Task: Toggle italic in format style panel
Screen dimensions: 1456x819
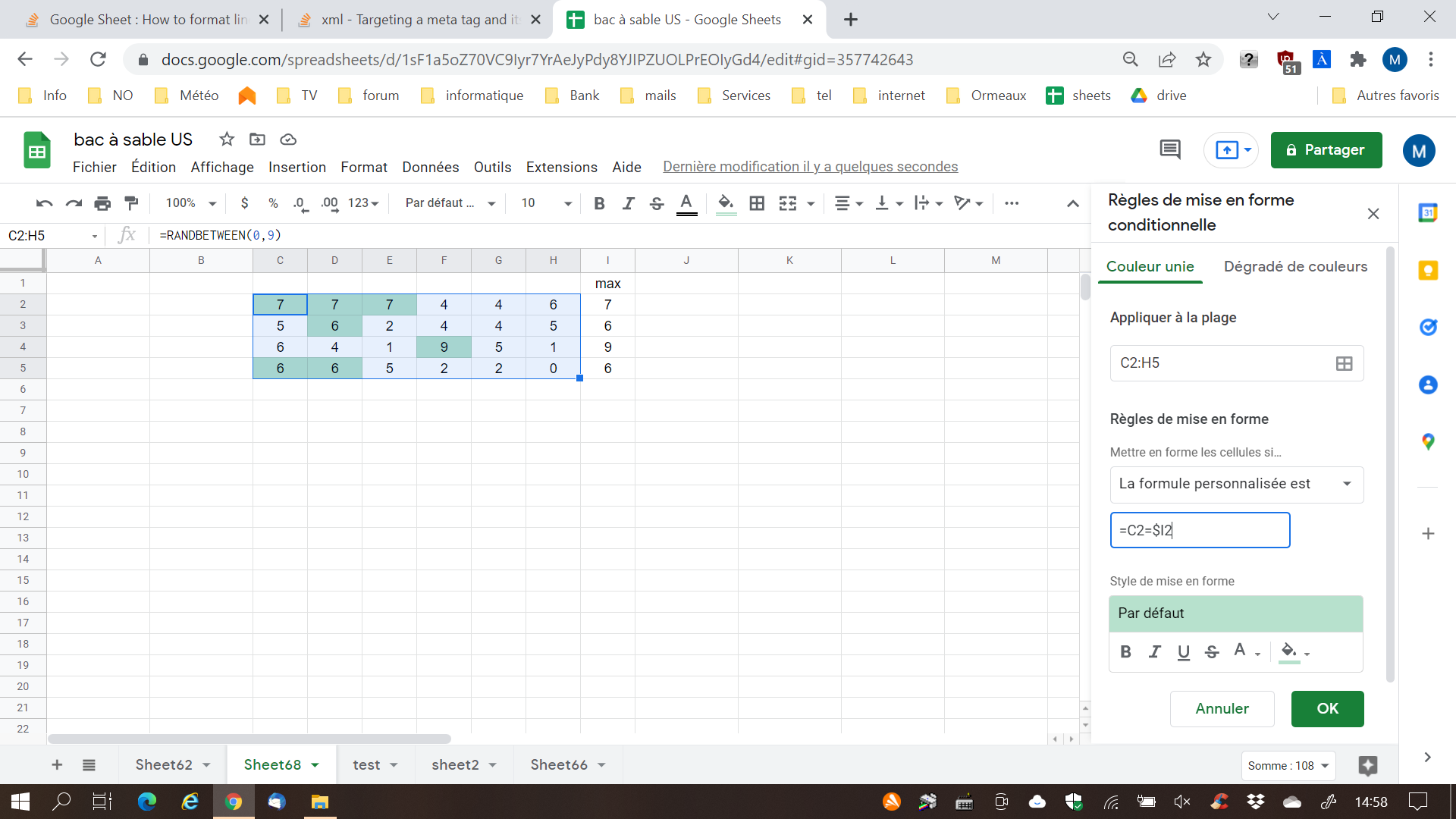Action: click(1154, 651)
